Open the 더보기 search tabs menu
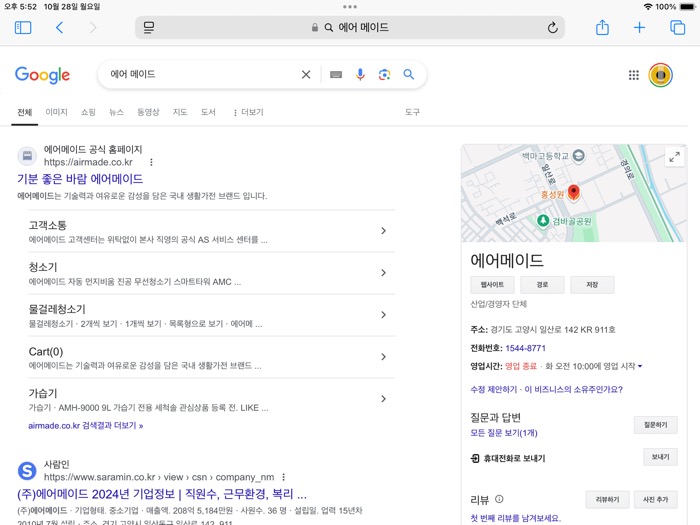The height and width of the screenshot is (525, 700). coord(248,112)
